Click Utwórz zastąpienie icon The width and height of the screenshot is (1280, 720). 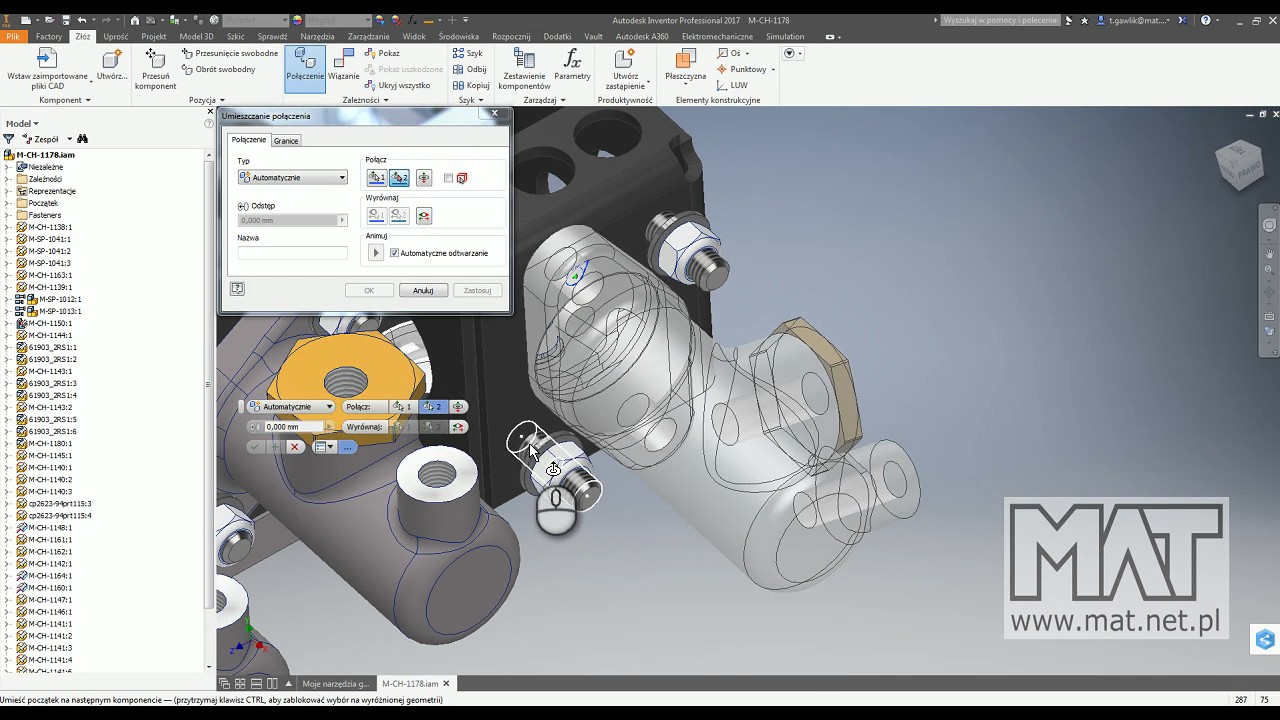625,59
